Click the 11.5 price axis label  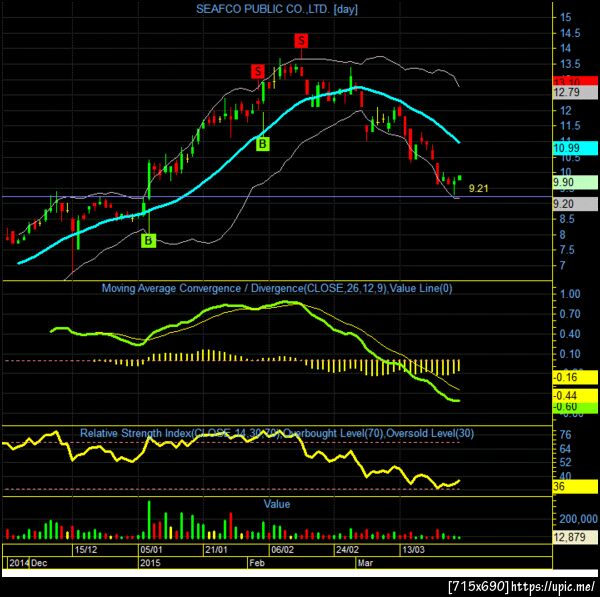pos(570,126)
